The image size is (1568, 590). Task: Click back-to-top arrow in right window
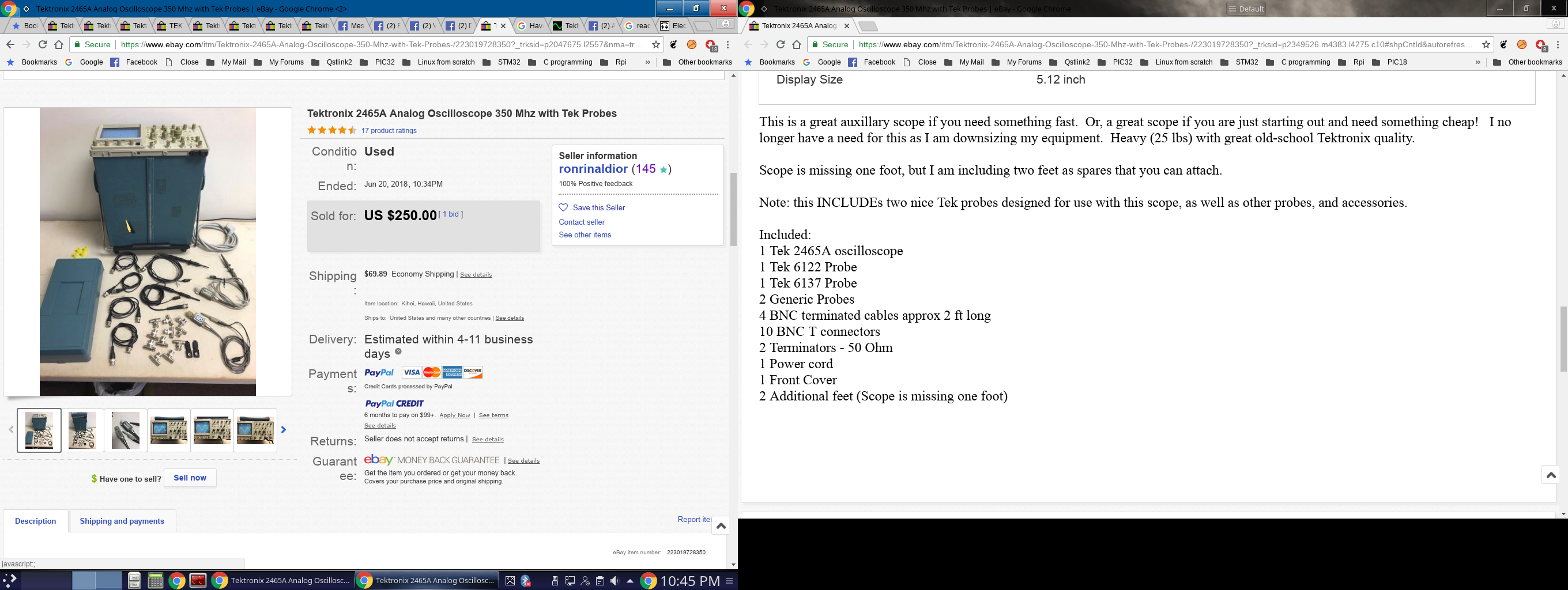coord(1551,474)
